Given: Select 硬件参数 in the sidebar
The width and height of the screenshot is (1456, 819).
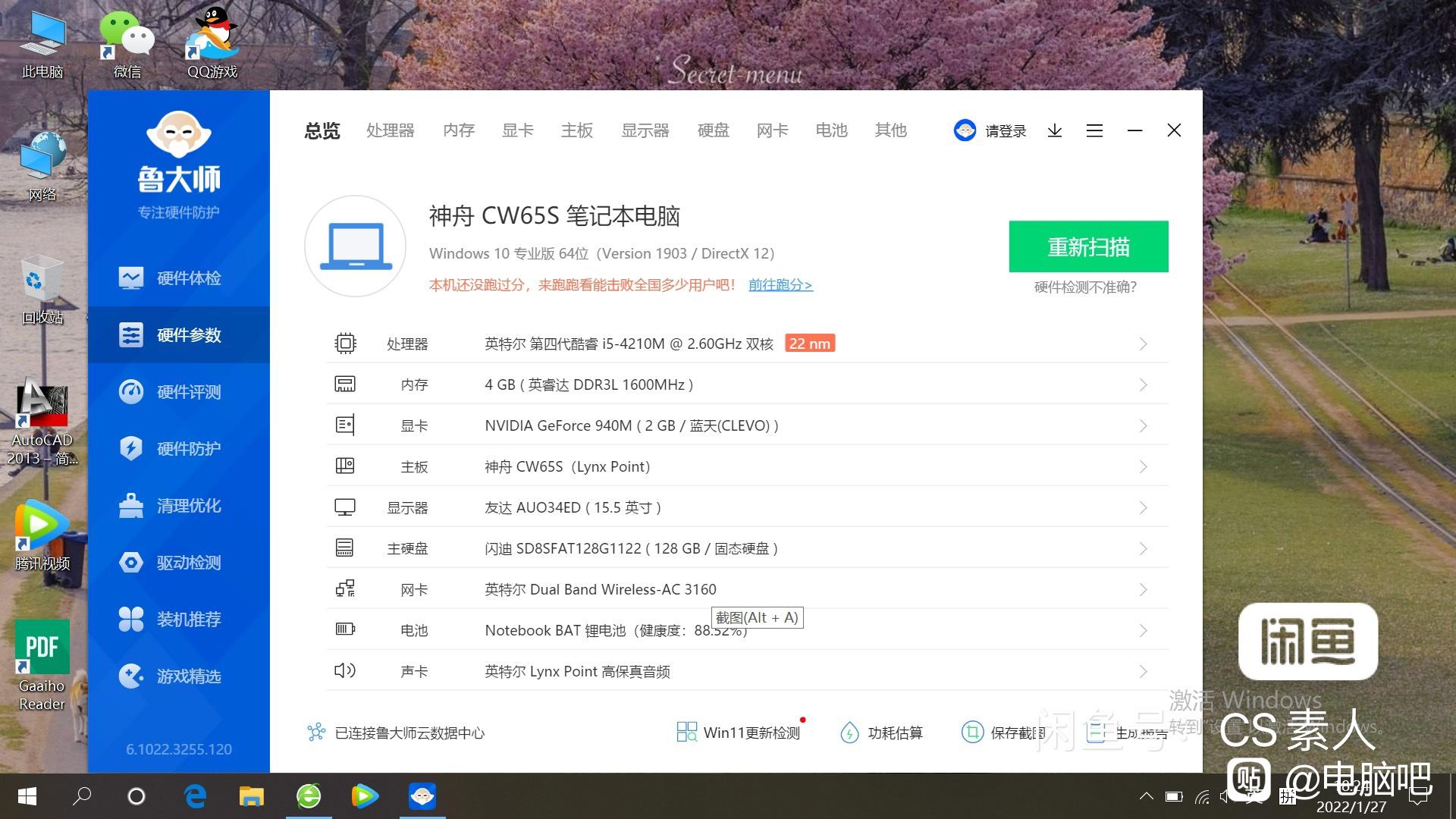Looking at the screenshot, I should [x=179, y=335].
